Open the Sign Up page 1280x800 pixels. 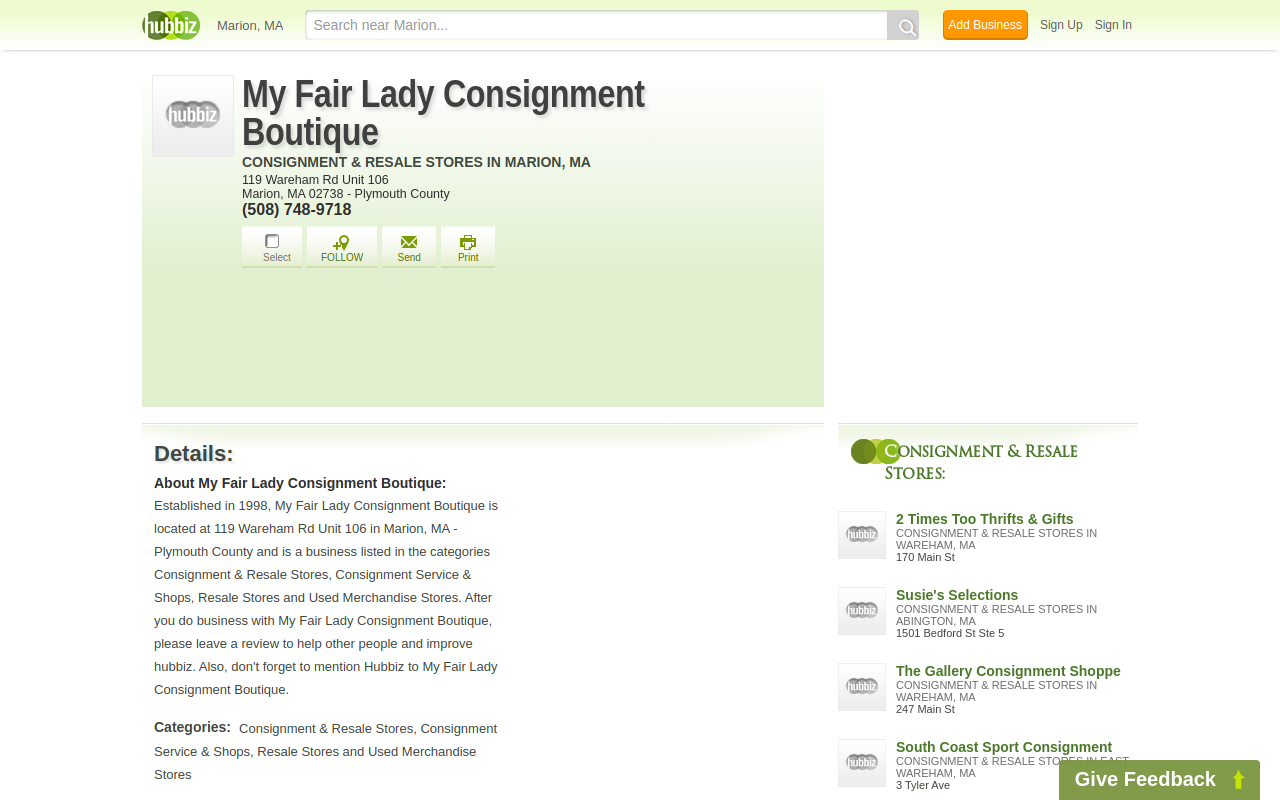1061,25
